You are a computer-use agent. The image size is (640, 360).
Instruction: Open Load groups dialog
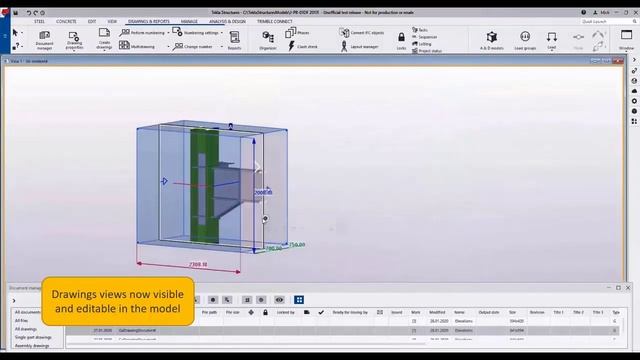click(x=525, y=40)
